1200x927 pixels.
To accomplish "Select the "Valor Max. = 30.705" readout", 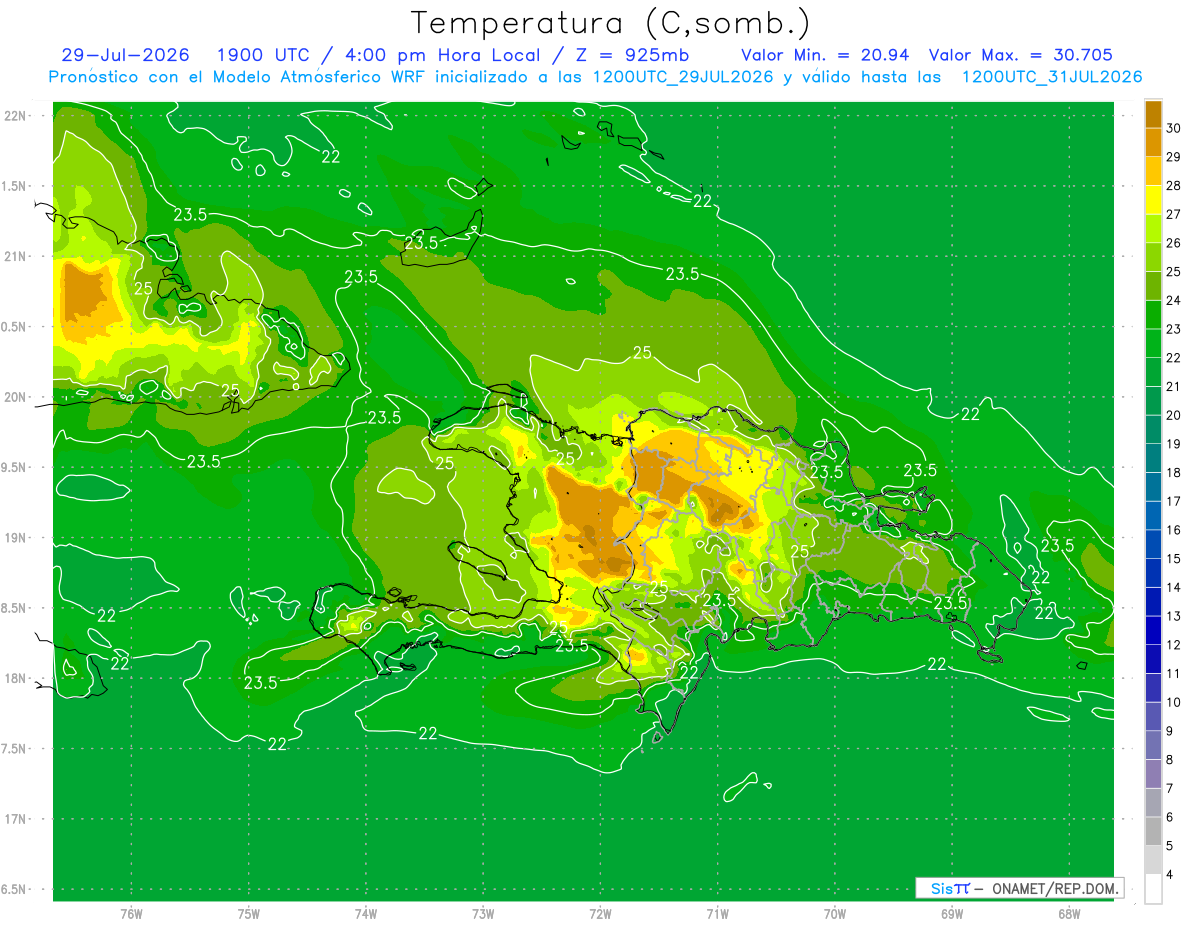I will (1021, 55).
